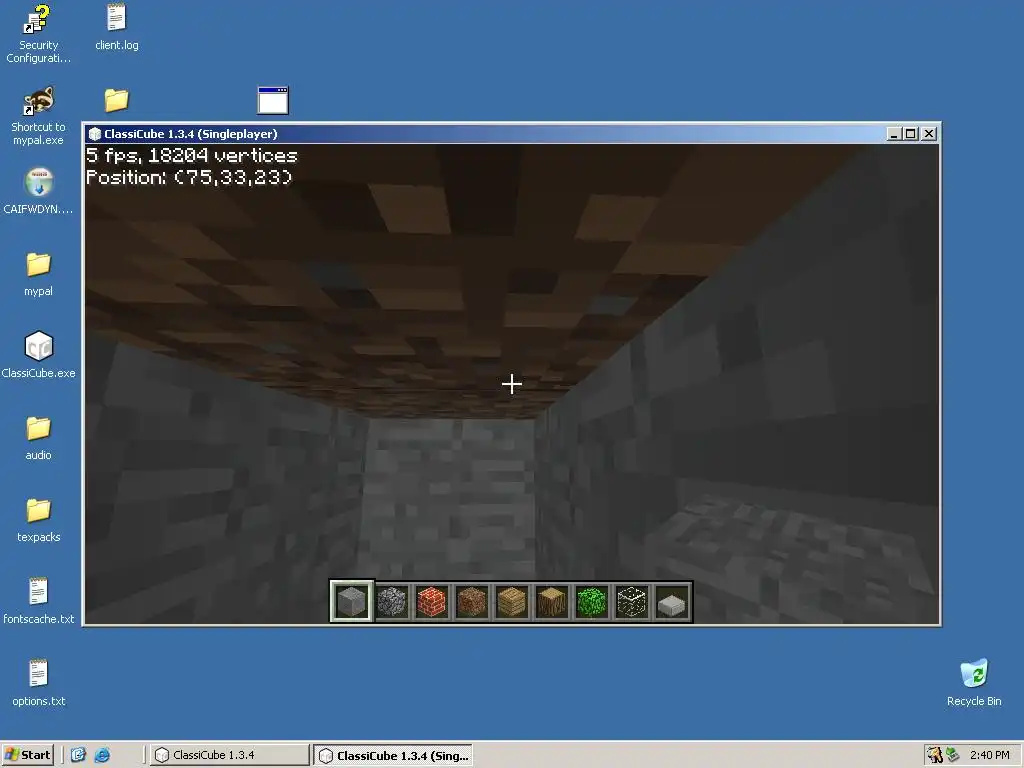1024x768 pixels.
Task: Click Show Desktop quick launch icon
Action: tap(78, 755)
